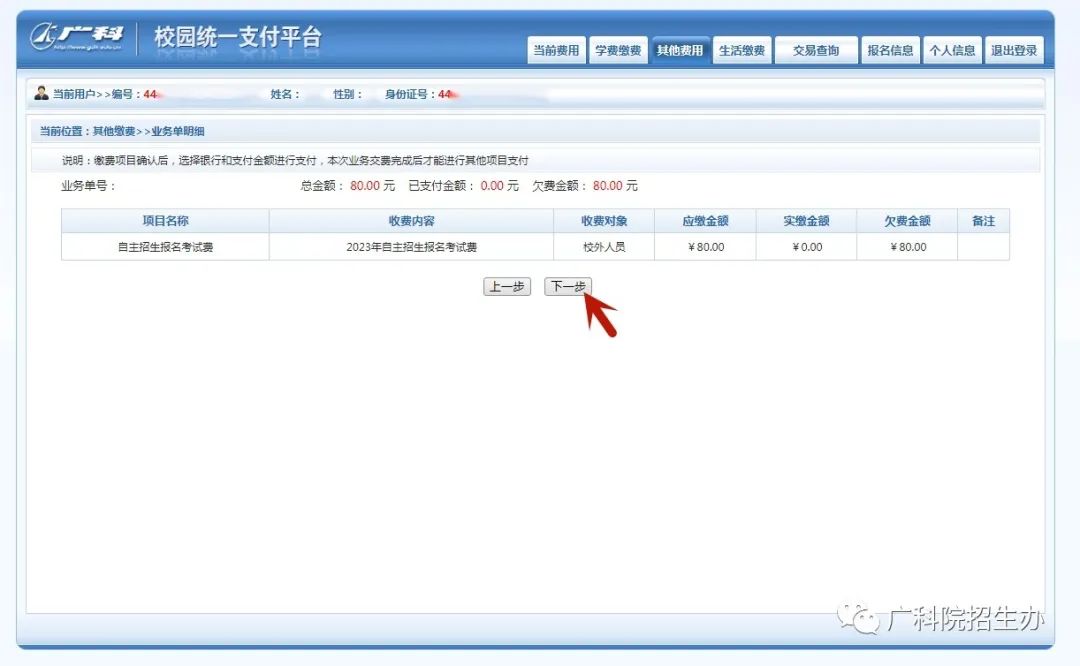Click 退出登录 to log out
1080x666 pixels.
coord(1014,51)
